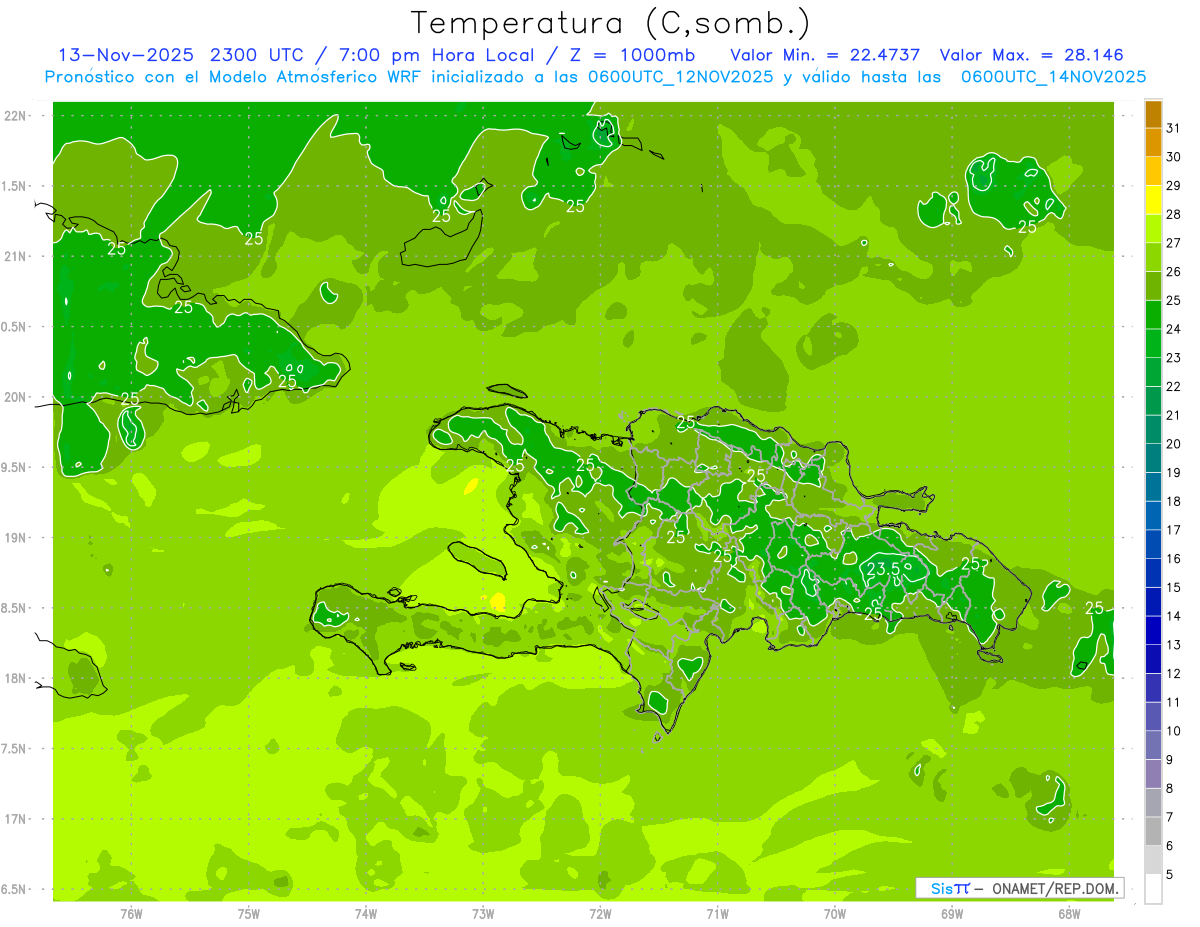
Task: Pick purple legend band between 9 and 10
Action: (x=1153, y=745)
